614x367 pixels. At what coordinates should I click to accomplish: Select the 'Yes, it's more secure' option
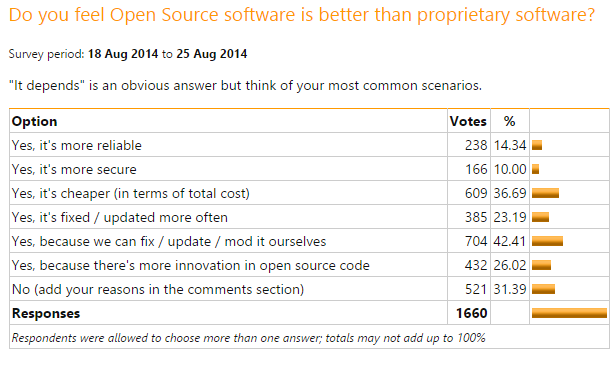[74, 169]
